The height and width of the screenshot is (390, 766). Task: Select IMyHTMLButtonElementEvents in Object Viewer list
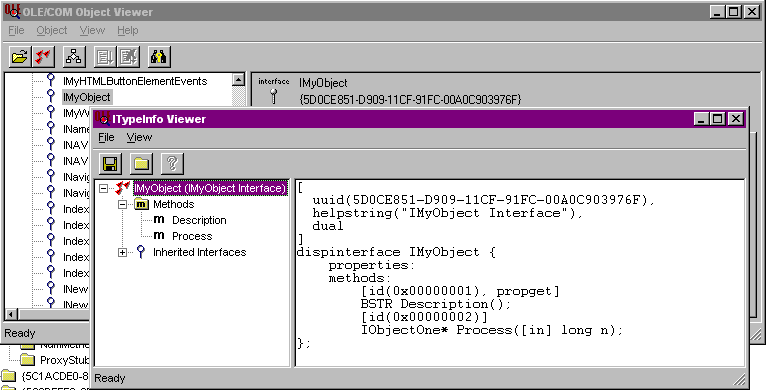point(135,81)
